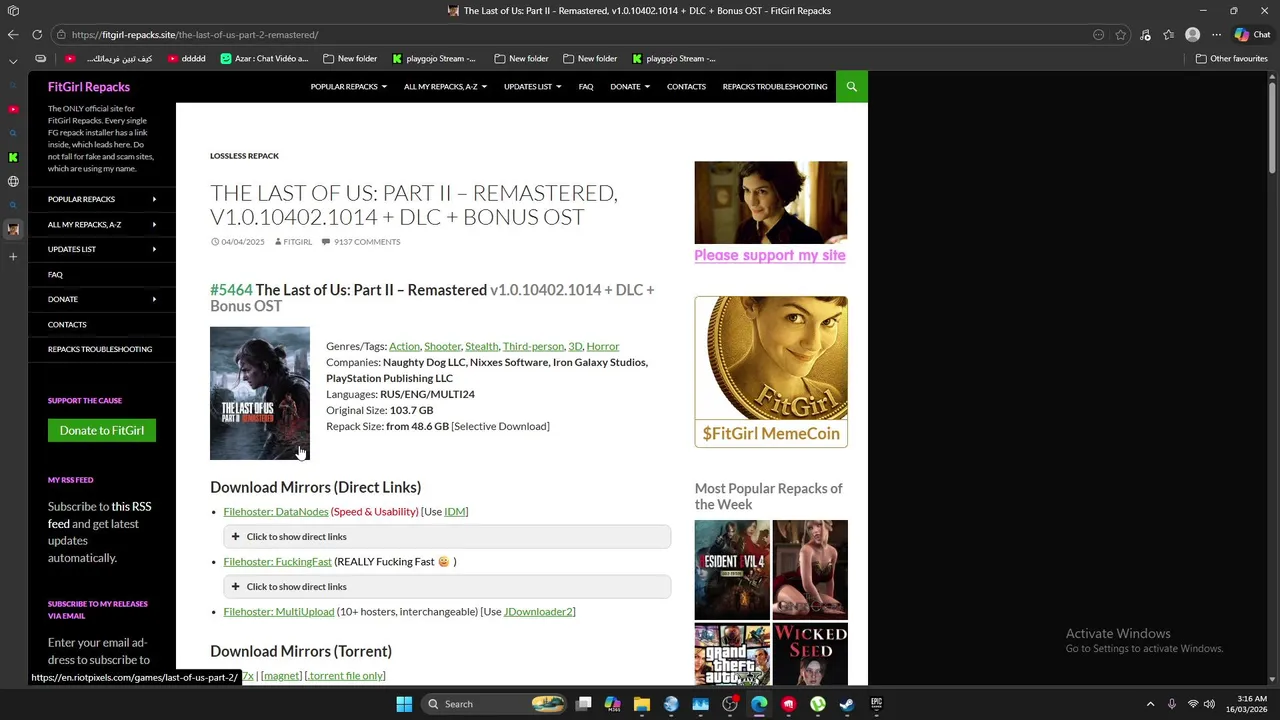Open Popular Repacks dropdown in top menu

(x=348, y=87)
